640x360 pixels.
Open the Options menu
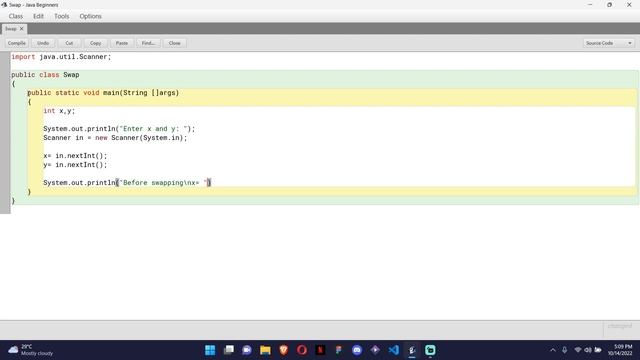[90, 16]
